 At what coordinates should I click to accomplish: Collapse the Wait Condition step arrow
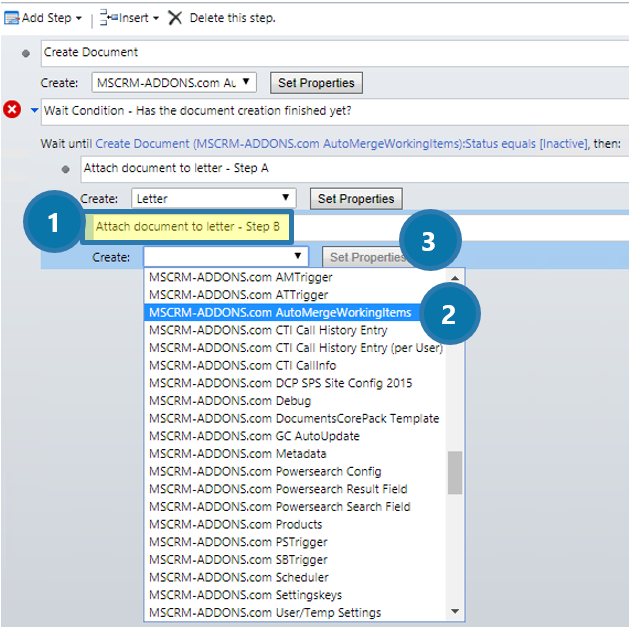pos(34,110)
